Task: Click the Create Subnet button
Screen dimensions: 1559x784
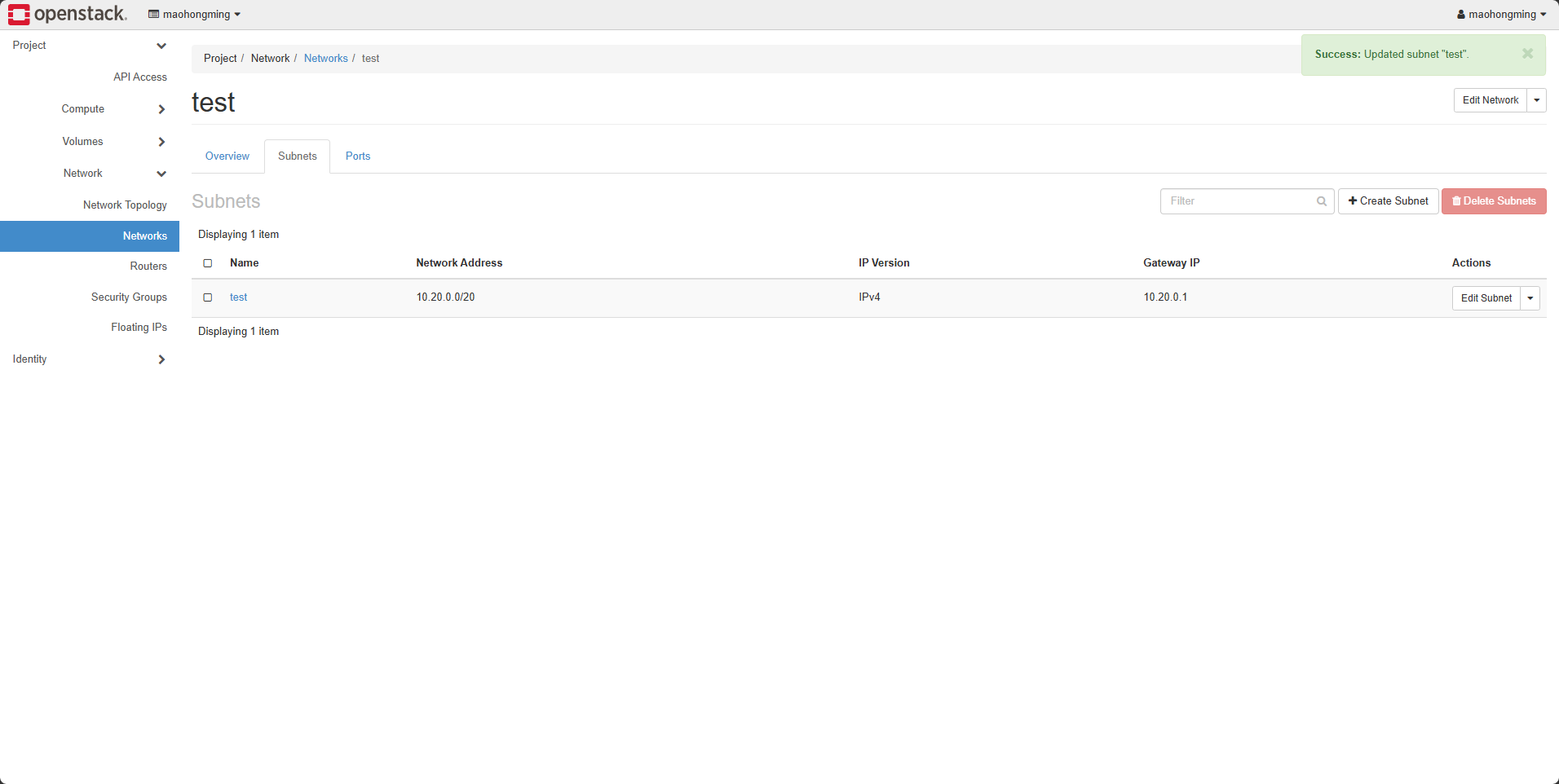Action: [1388, 201]
